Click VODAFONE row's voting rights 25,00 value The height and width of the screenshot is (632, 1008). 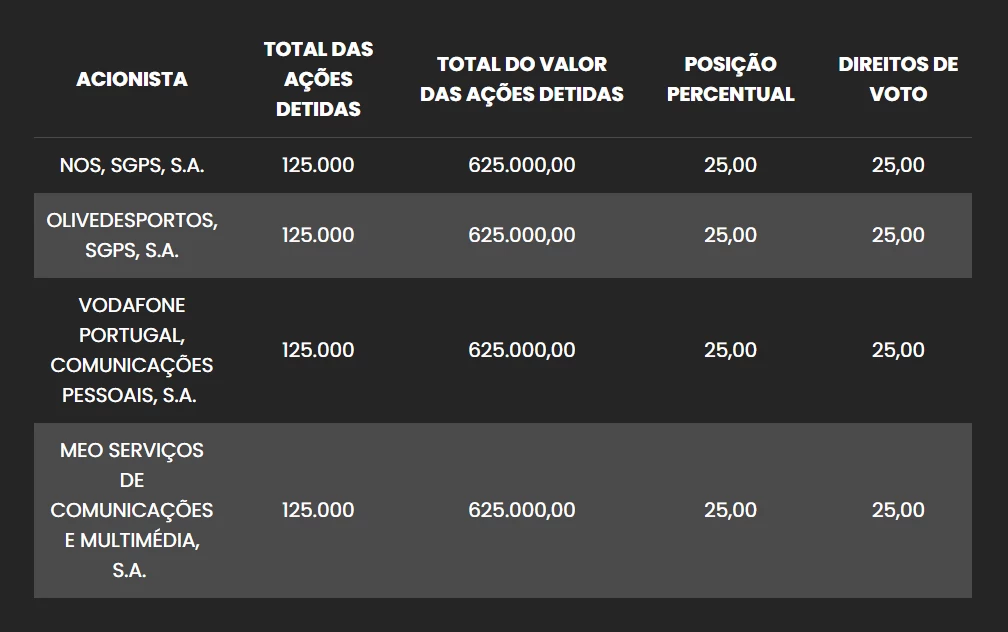pos(898,350)
